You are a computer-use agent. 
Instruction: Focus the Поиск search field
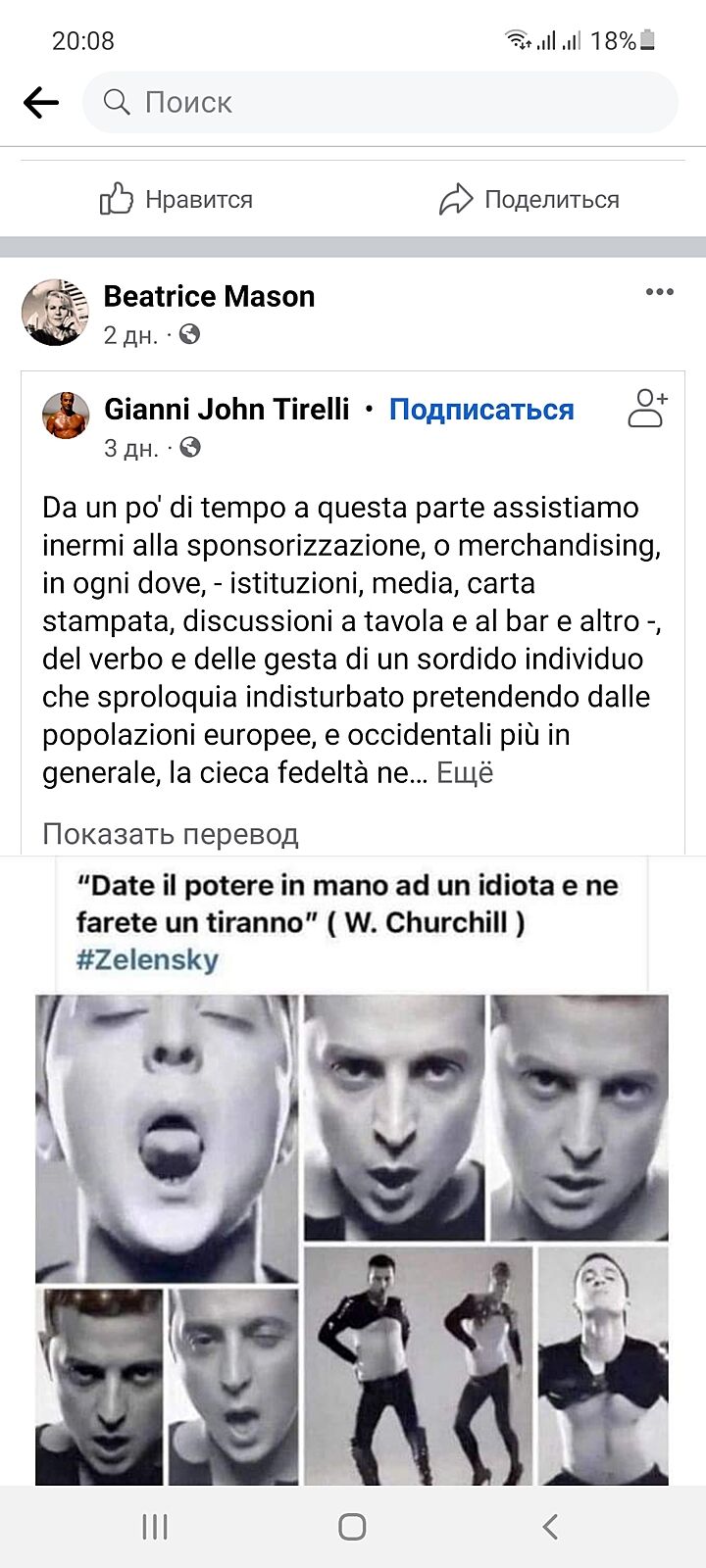(380, 102)
